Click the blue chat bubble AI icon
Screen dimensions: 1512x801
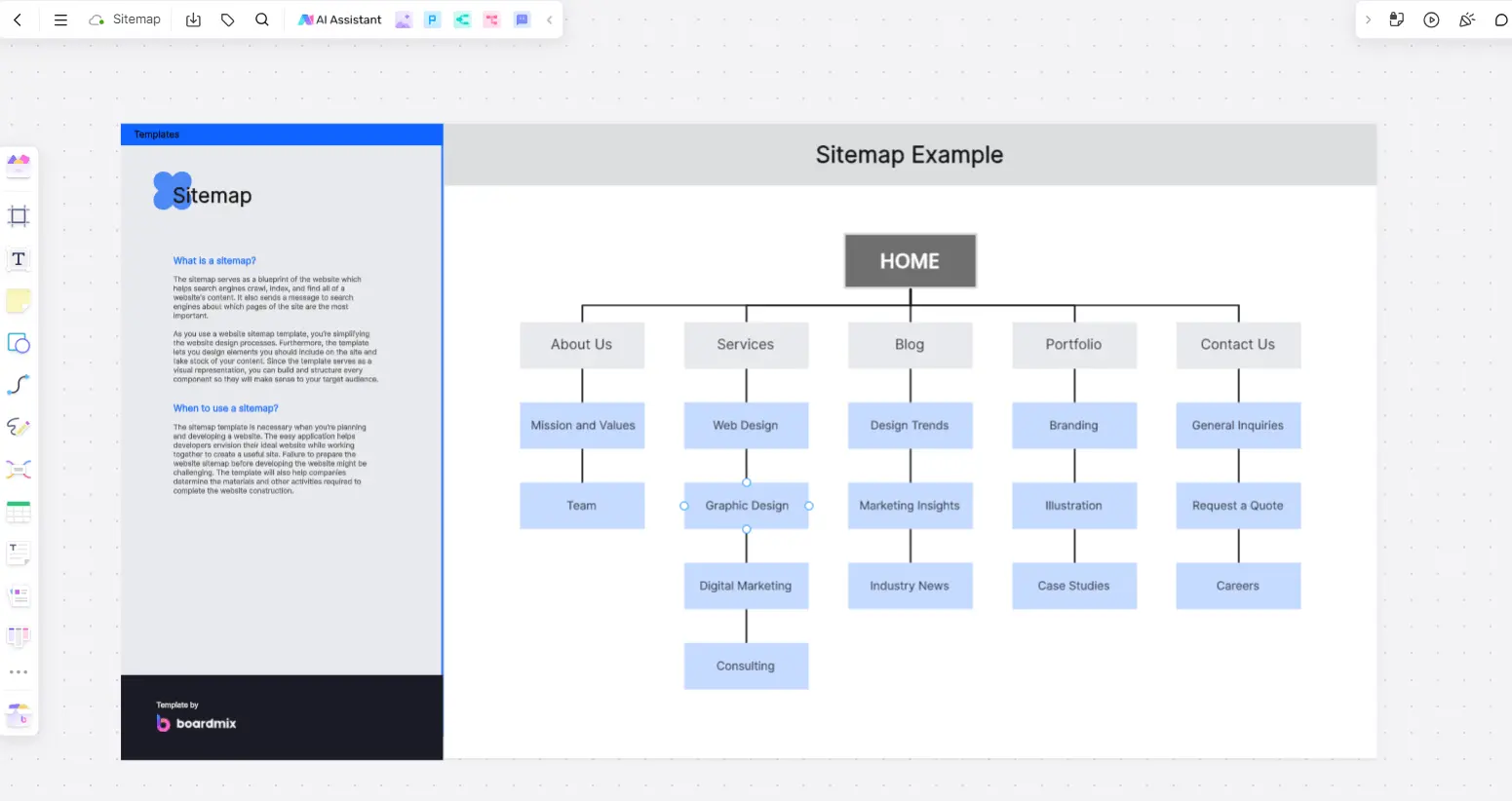523,19
